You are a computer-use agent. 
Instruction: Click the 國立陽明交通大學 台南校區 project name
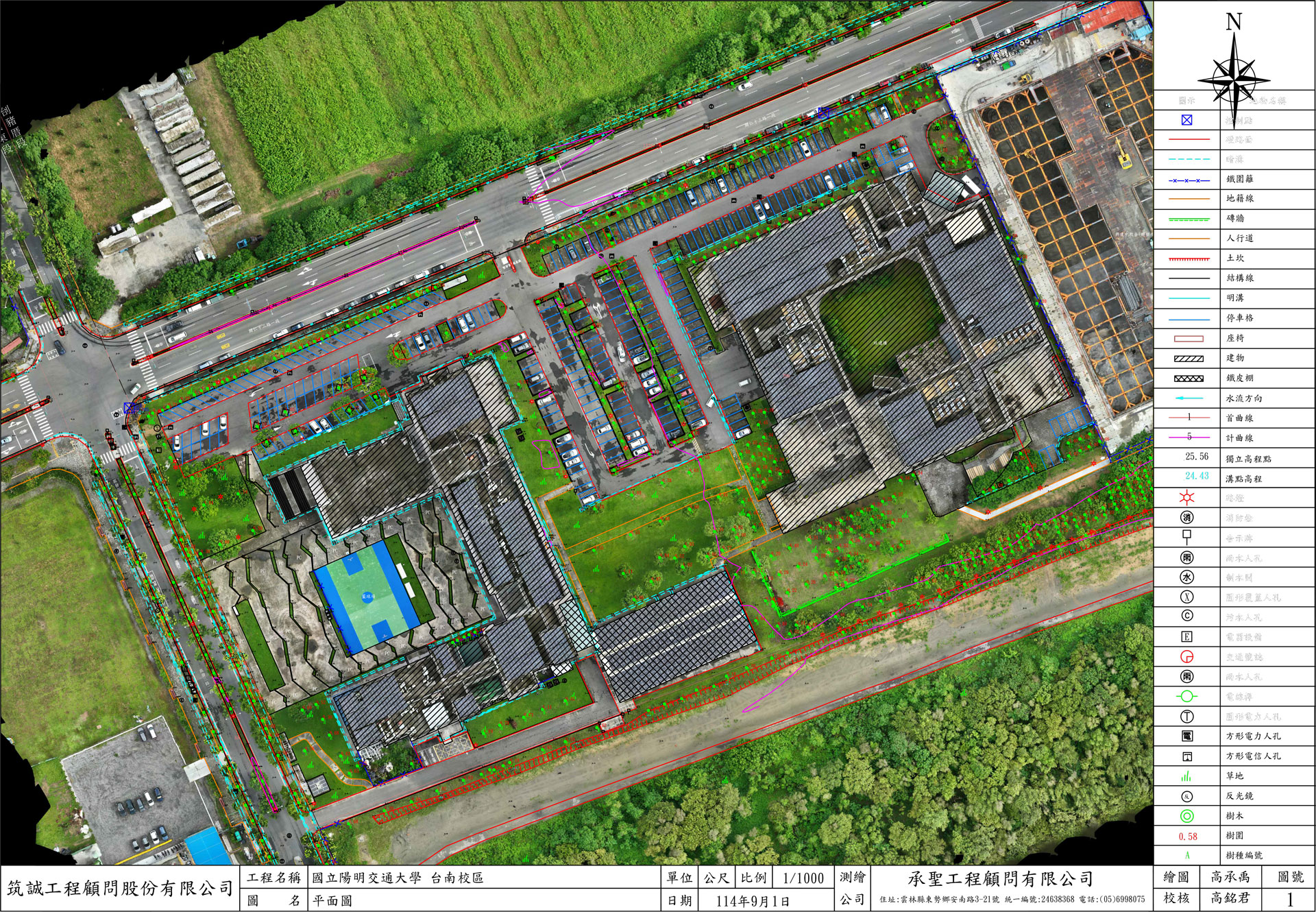[x=398, y=878]
